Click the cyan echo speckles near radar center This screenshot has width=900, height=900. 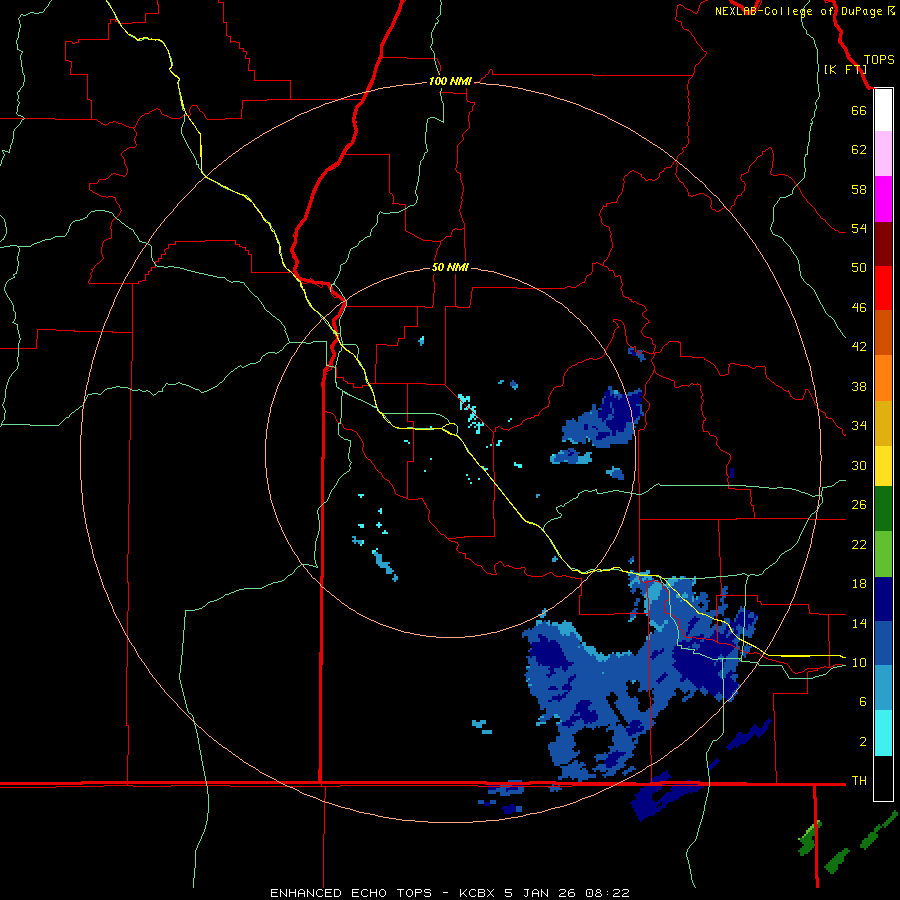[x=471, y=412]
